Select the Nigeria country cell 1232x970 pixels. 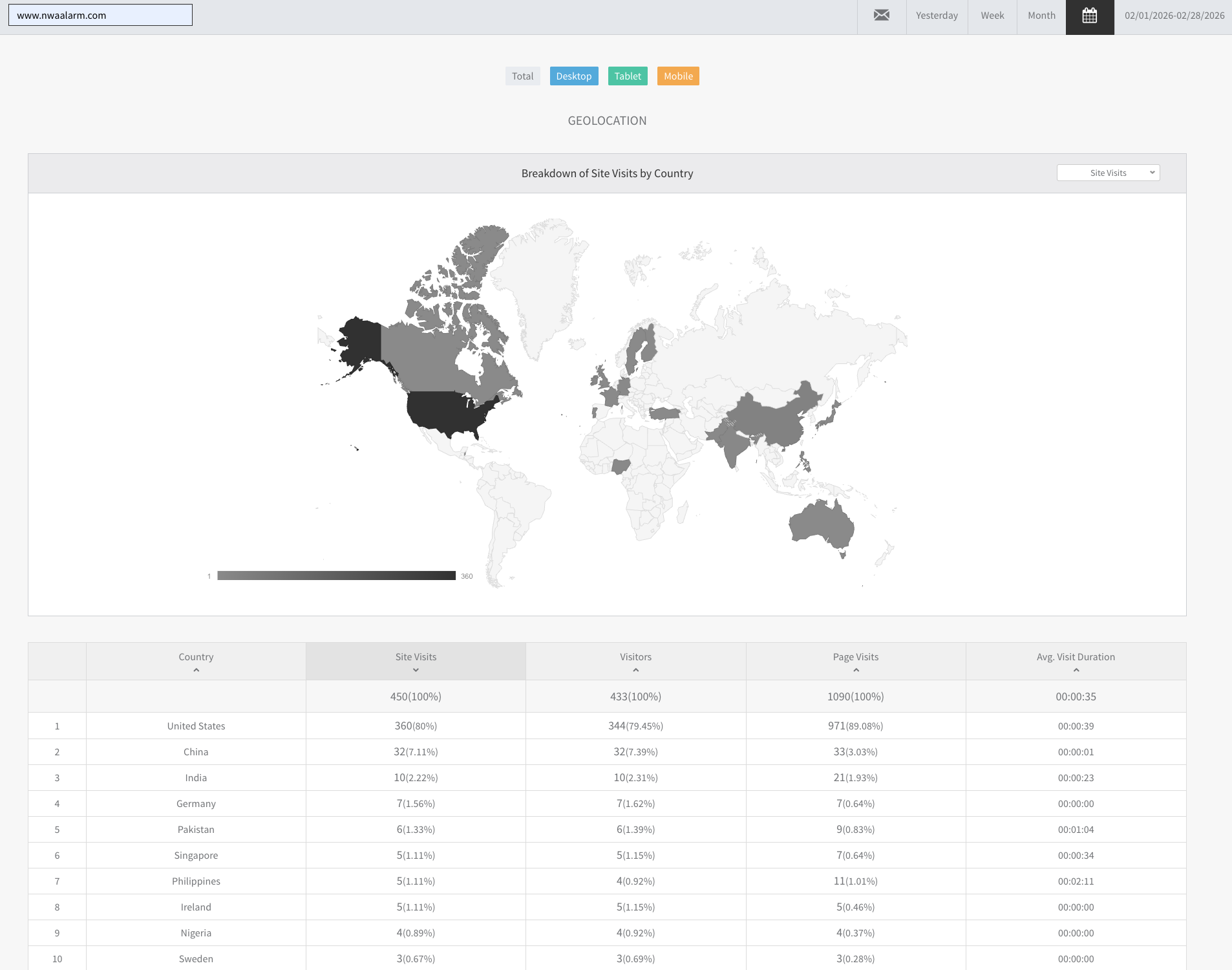coord(196,932)
